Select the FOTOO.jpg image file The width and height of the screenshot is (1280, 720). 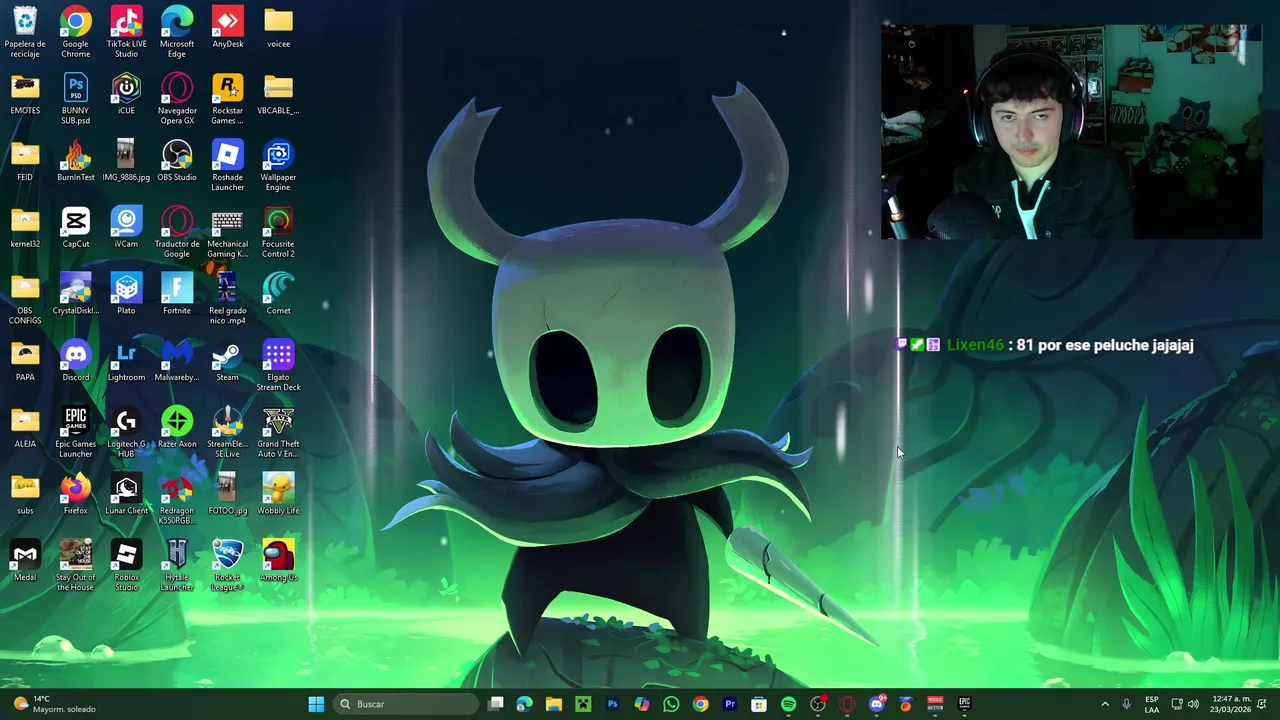pos(227,495)
